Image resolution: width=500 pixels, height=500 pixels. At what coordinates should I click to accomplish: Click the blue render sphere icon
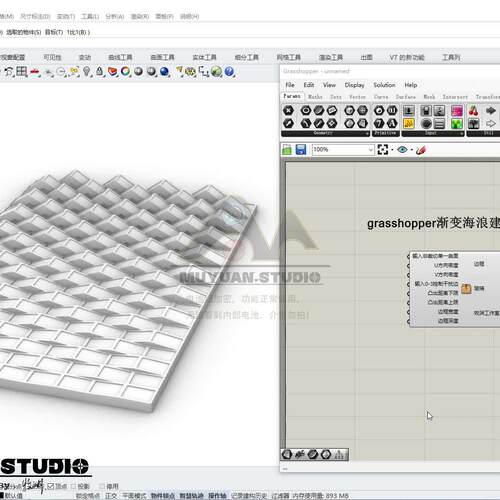(165, 71)
